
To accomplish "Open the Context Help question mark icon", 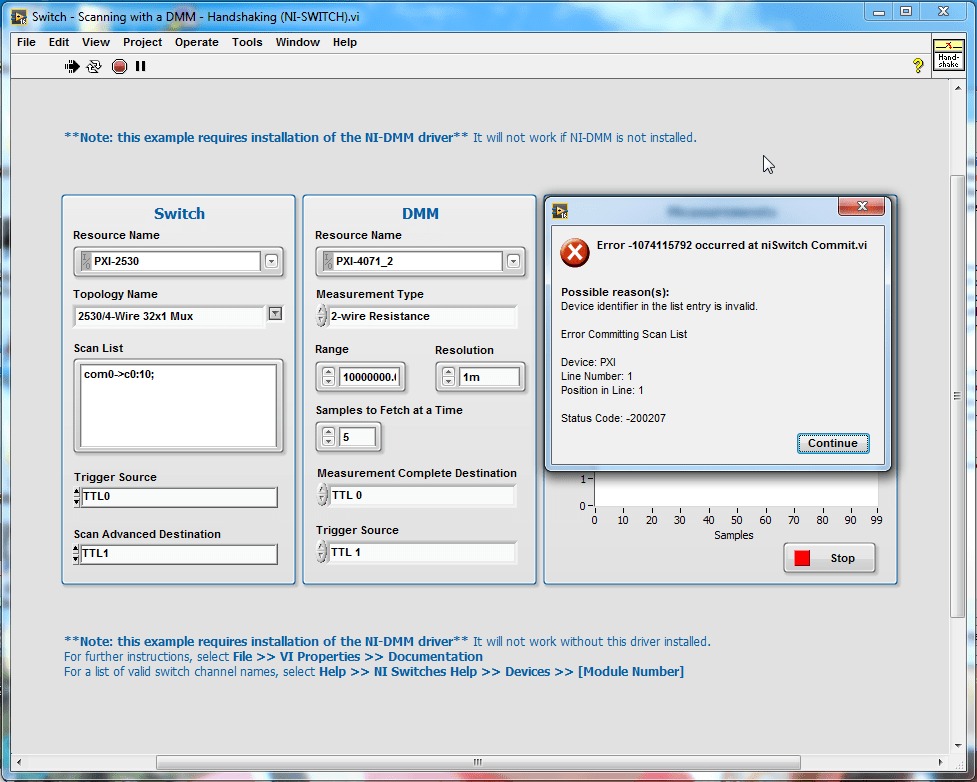I will point(918,65).
